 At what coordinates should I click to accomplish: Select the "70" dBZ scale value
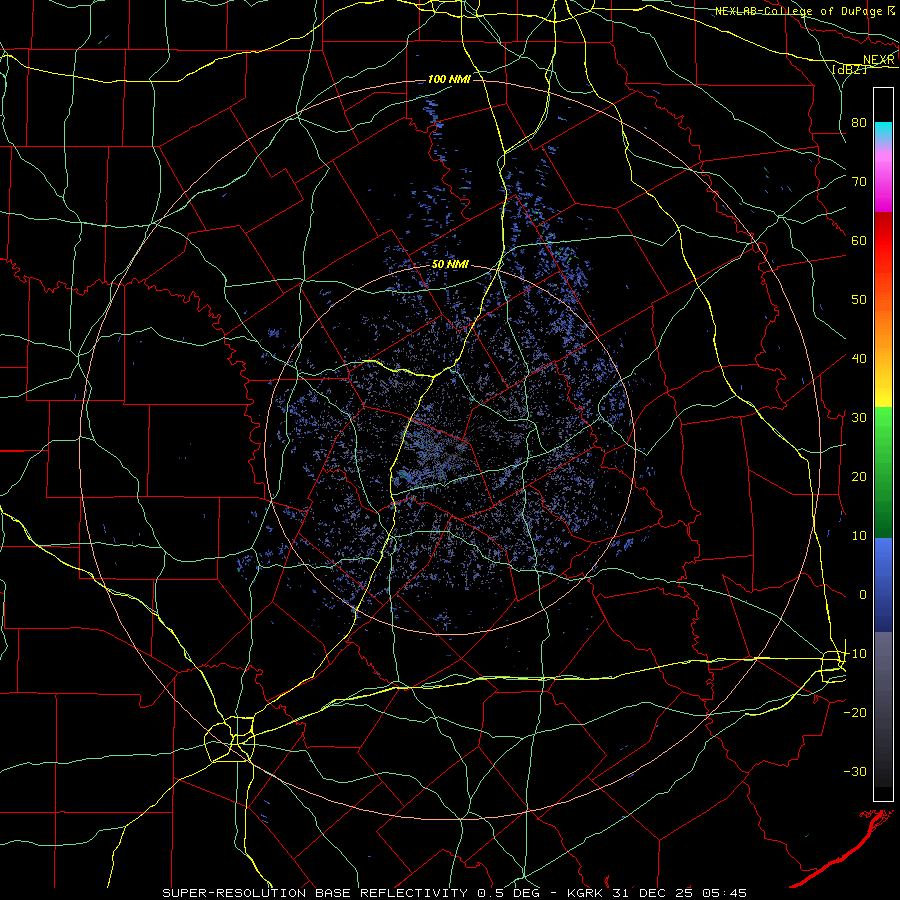click(859, 181)
